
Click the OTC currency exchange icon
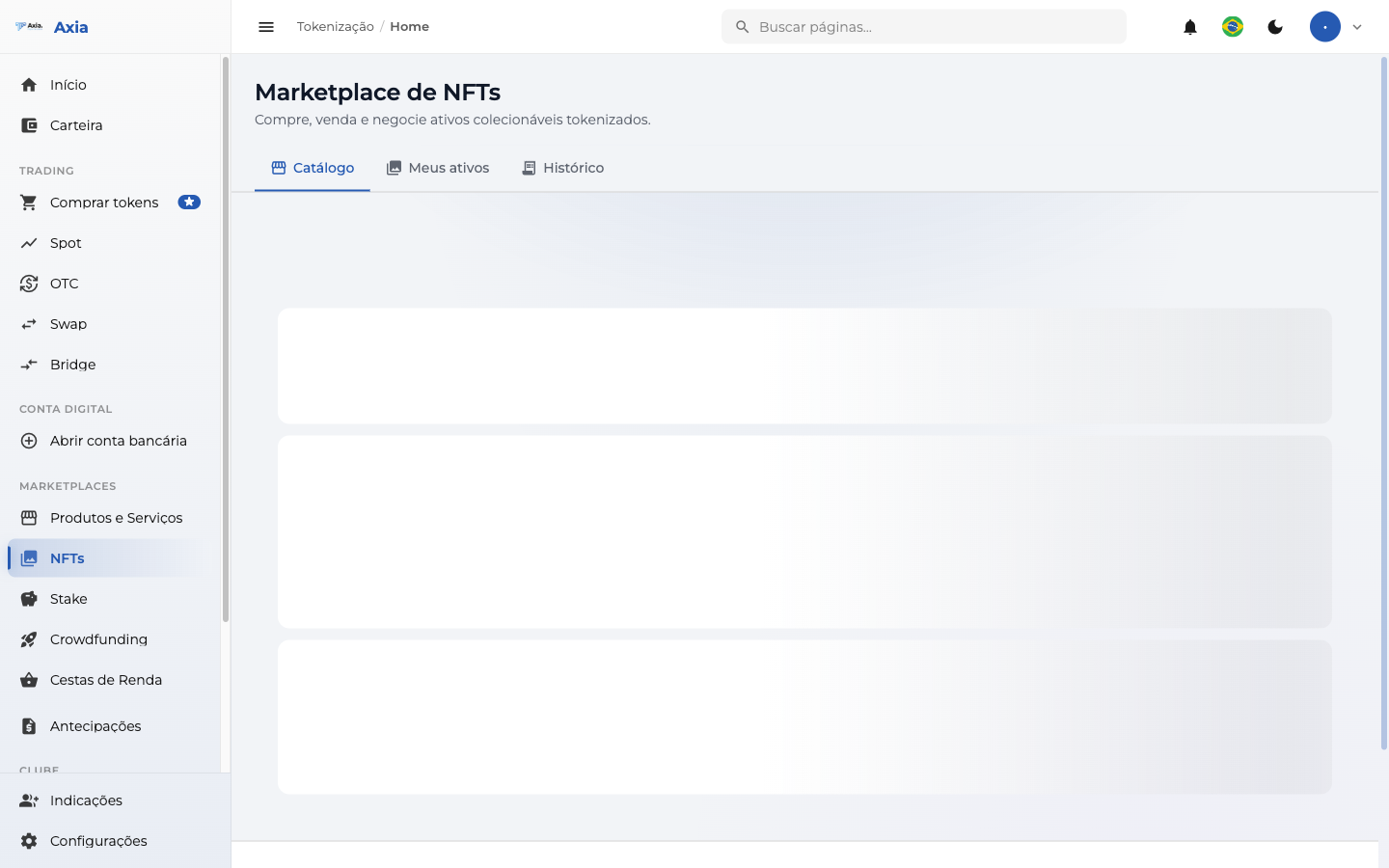pyautogui.click(x=29, y=284)
